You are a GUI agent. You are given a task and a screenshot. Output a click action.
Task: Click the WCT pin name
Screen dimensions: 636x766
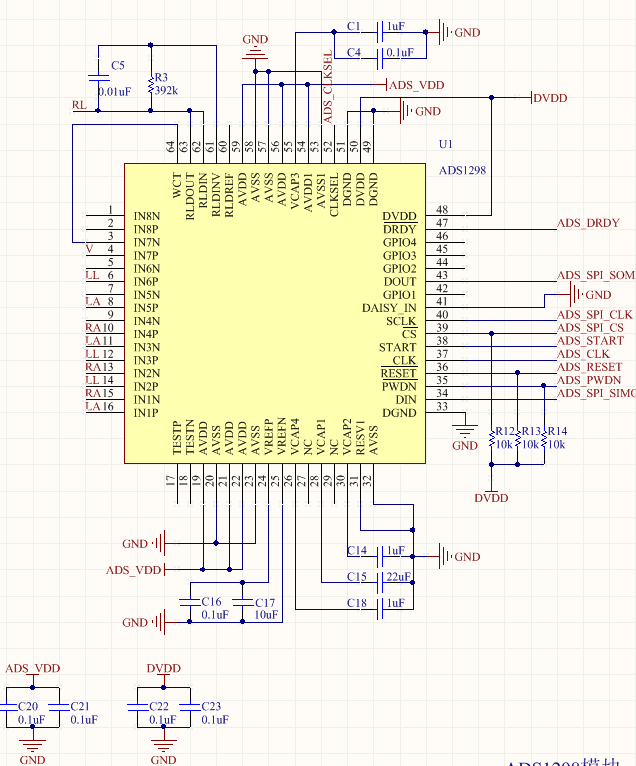pyautogui.click(x=177, y=185)
